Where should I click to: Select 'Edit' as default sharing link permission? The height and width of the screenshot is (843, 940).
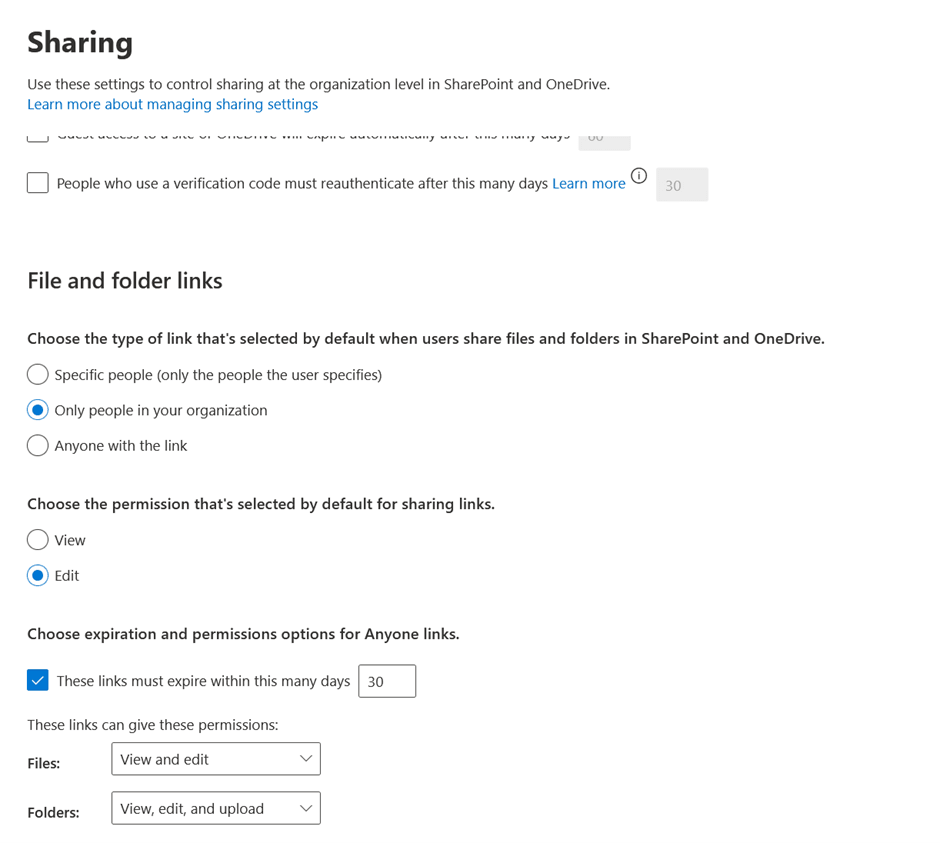37,575
